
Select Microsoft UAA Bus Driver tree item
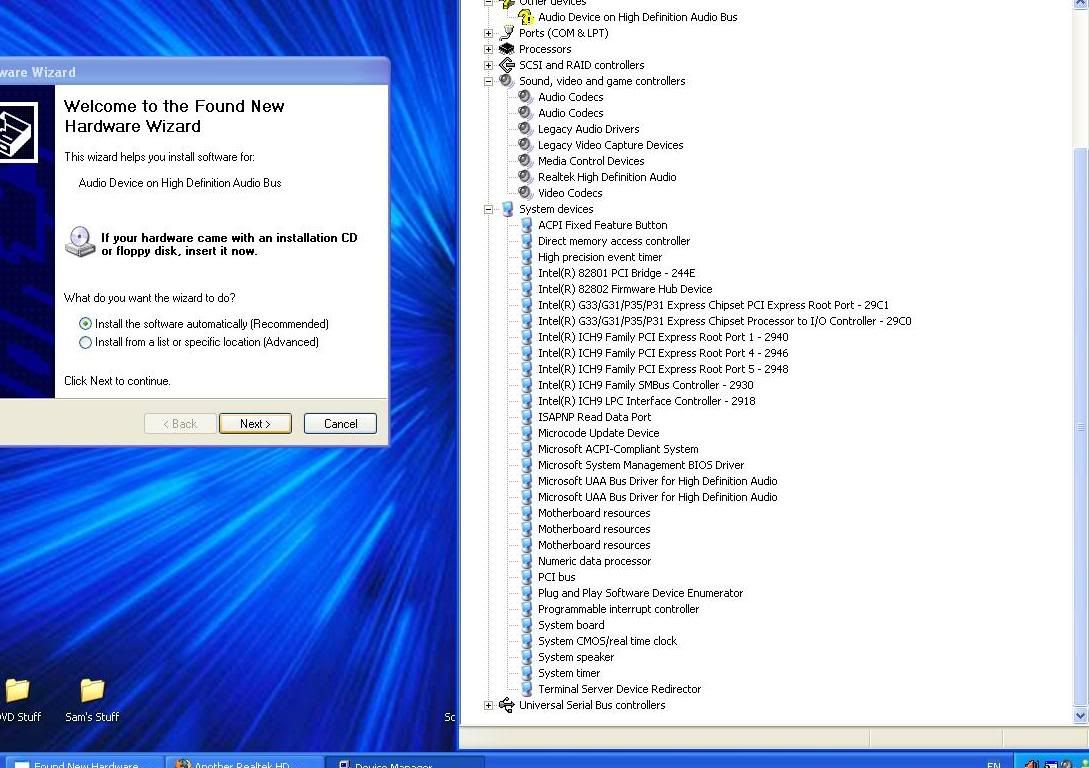click(657, 481)
